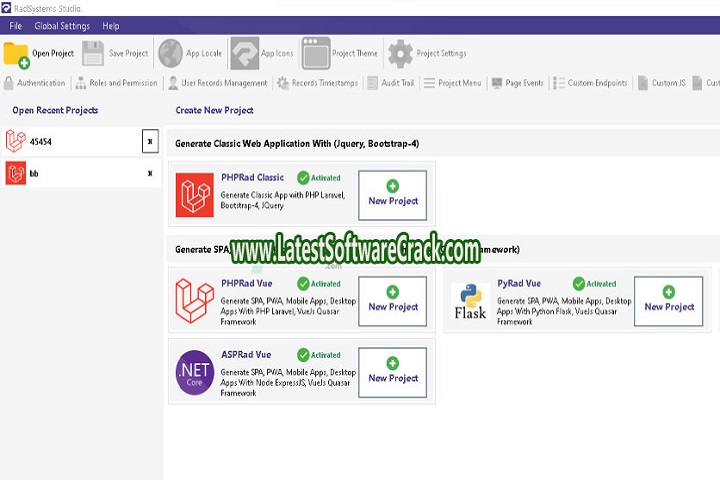Open App Locale globe icon
This screenshot has width=720, height=480.
tap(170, 53)
